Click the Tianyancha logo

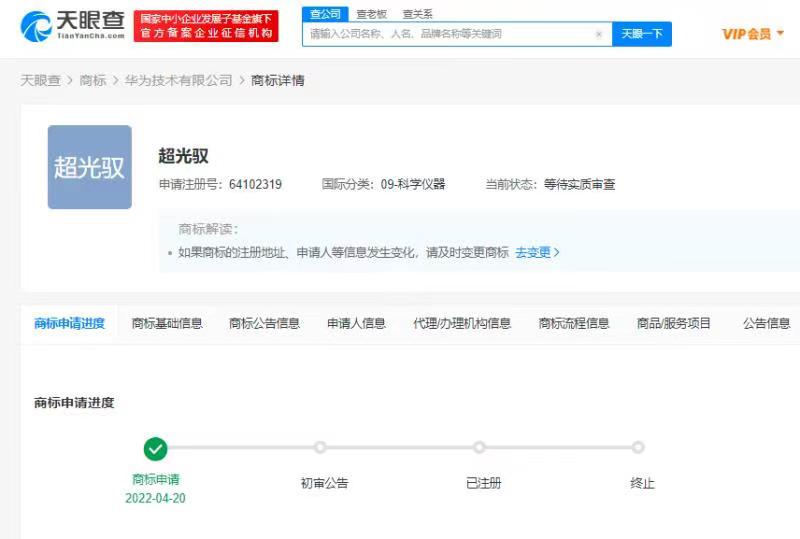(72, 26)
